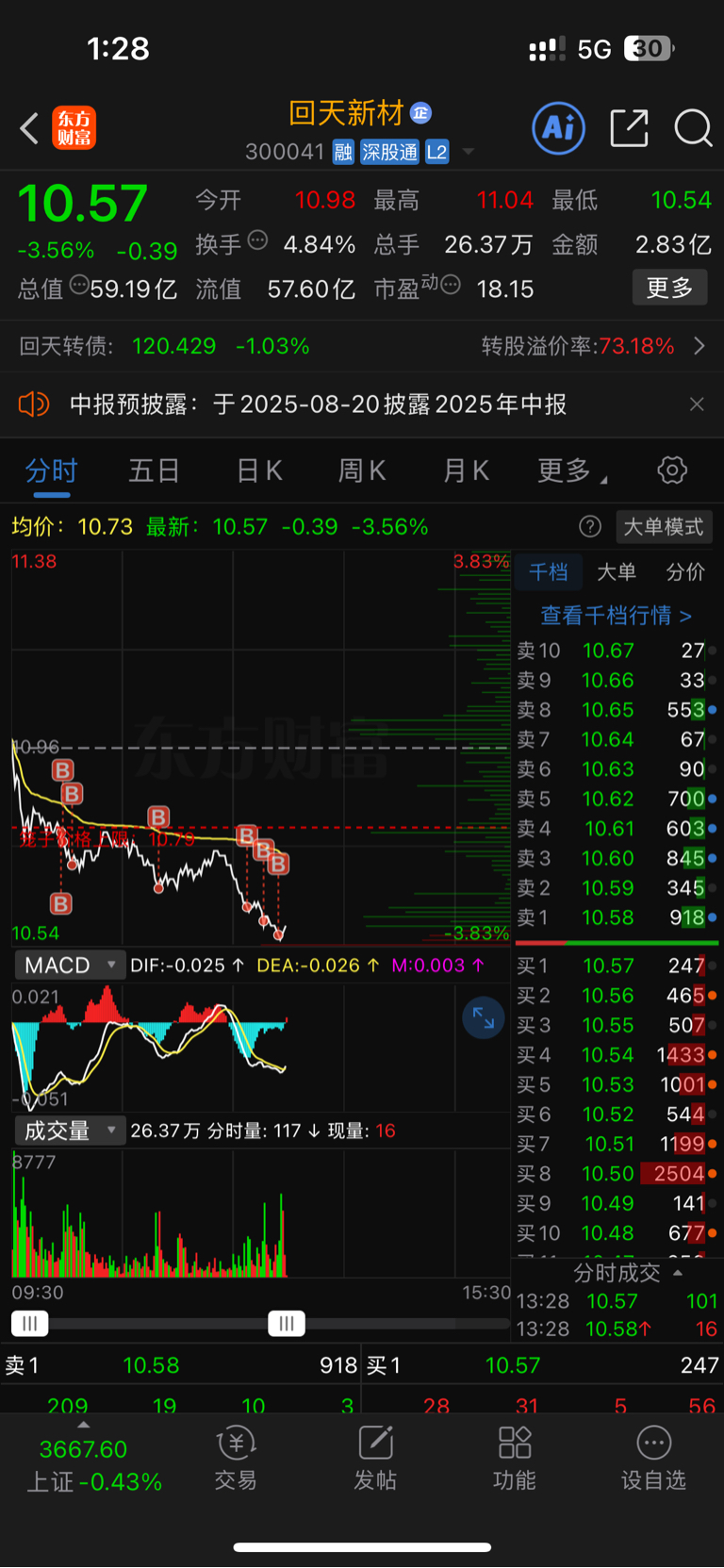Open the 成交量 indicator dropdown
The image size is (724, 1568).
pos(69,1131)
